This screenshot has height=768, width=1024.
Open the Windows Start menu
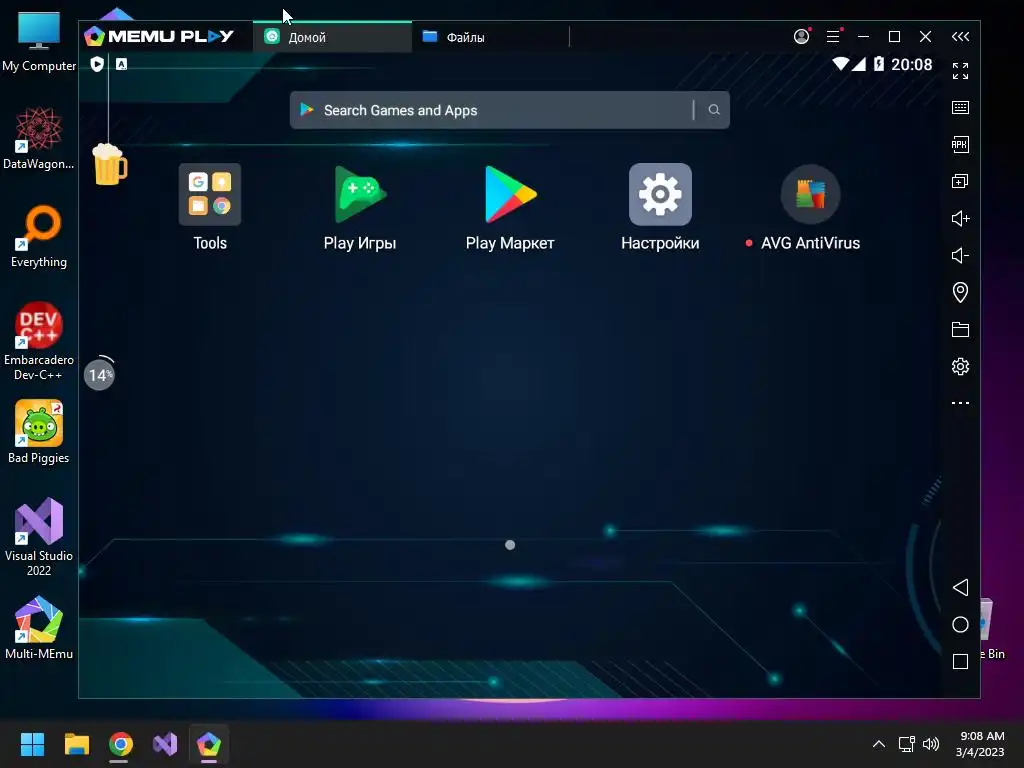tap(32, 744)
